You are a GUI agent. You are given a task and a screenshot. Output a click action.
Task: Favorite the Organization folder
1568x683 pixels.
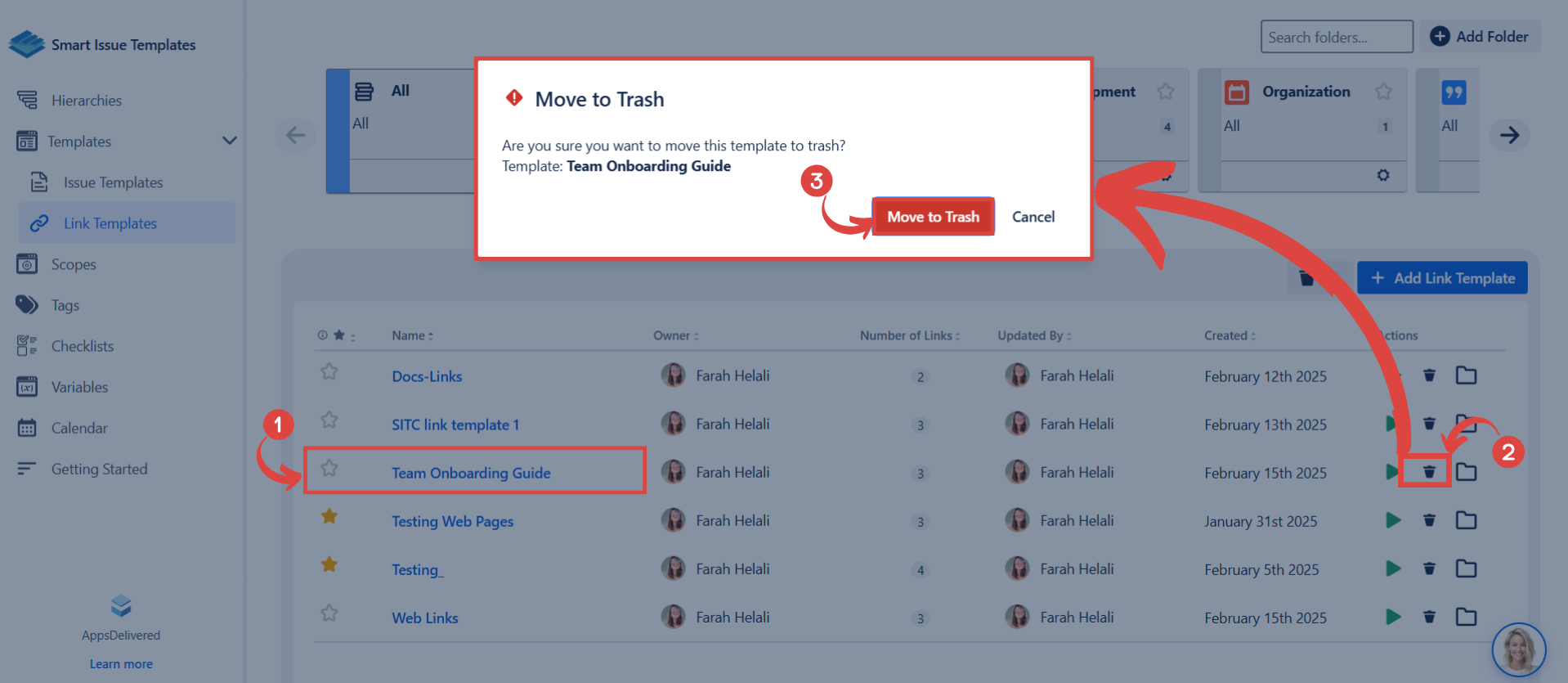coord(1382,92)
